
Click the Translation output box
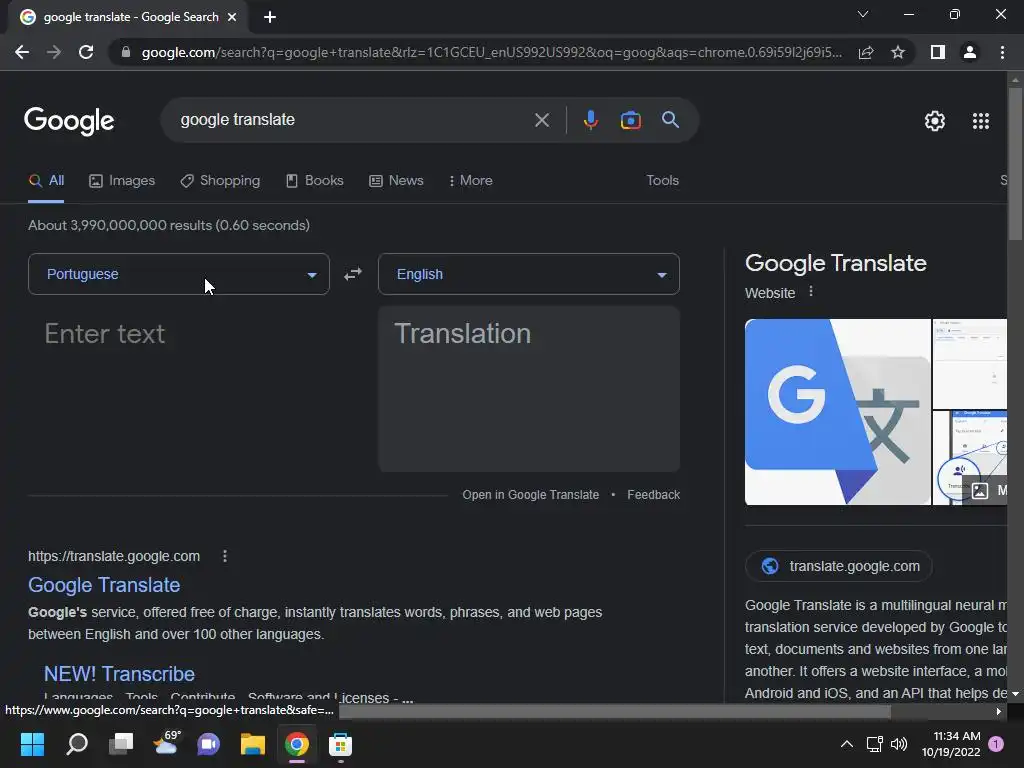[x=529, y=389]
